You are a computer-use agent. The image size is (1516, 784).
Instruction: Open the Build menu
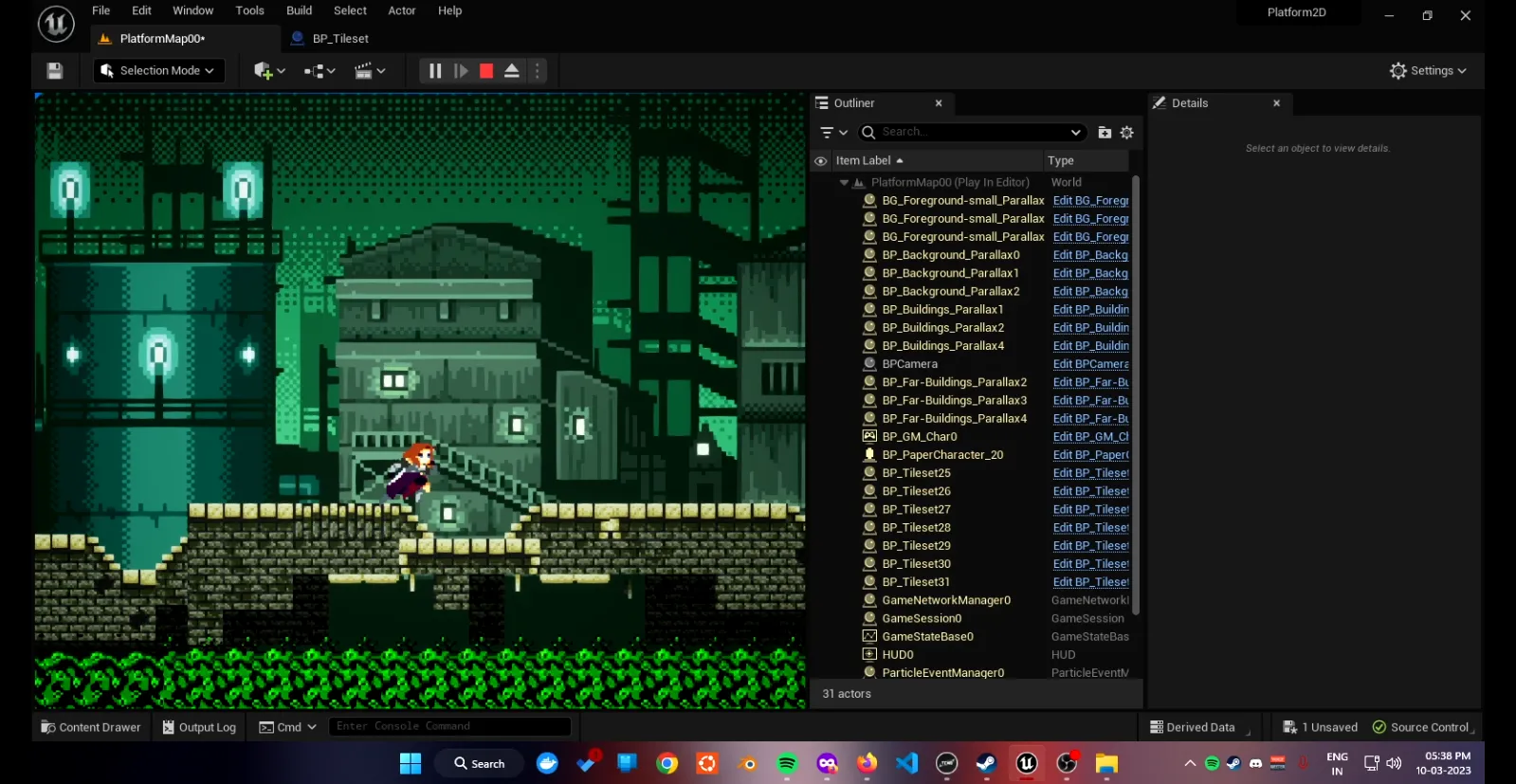[x=299, y=10]
